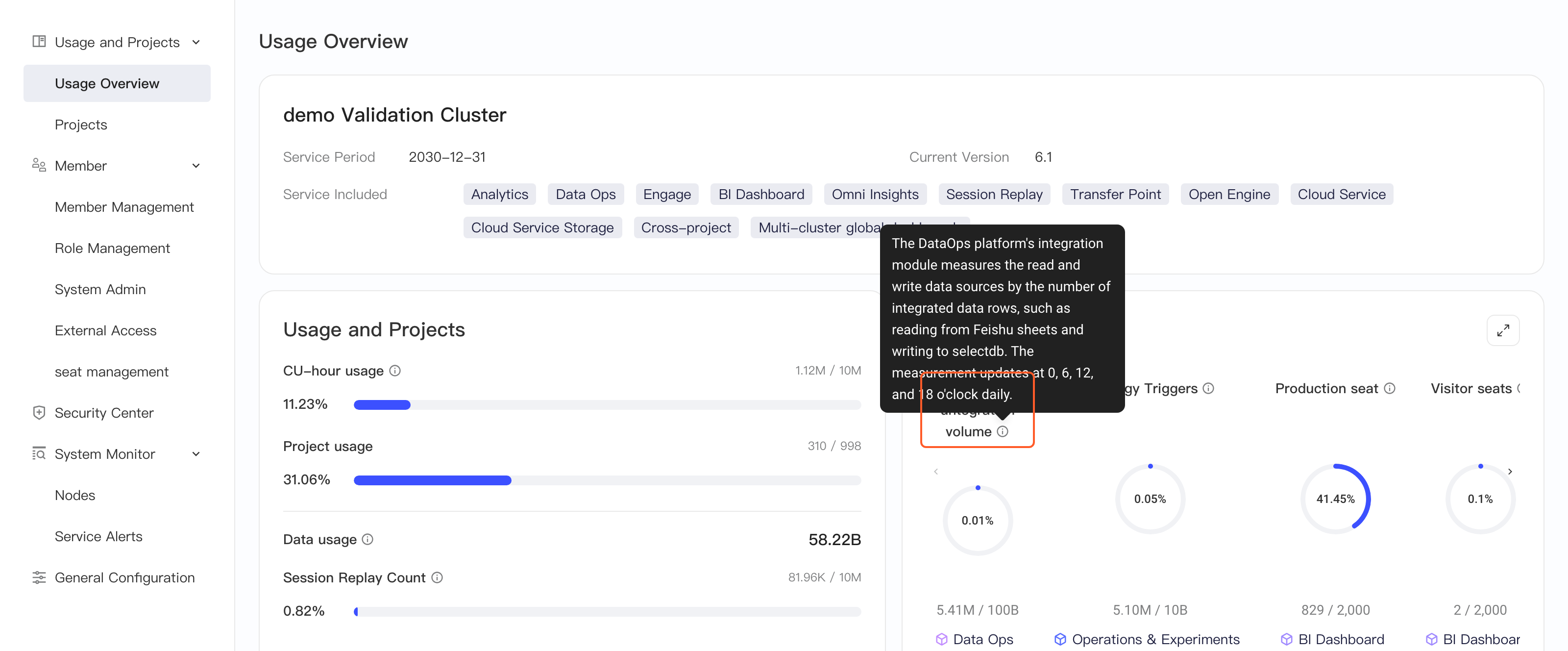Image resolution: width=1568 pixels, height=651 pixels.
Task: Click the Security Center shield icon
Action: point(39,412)
